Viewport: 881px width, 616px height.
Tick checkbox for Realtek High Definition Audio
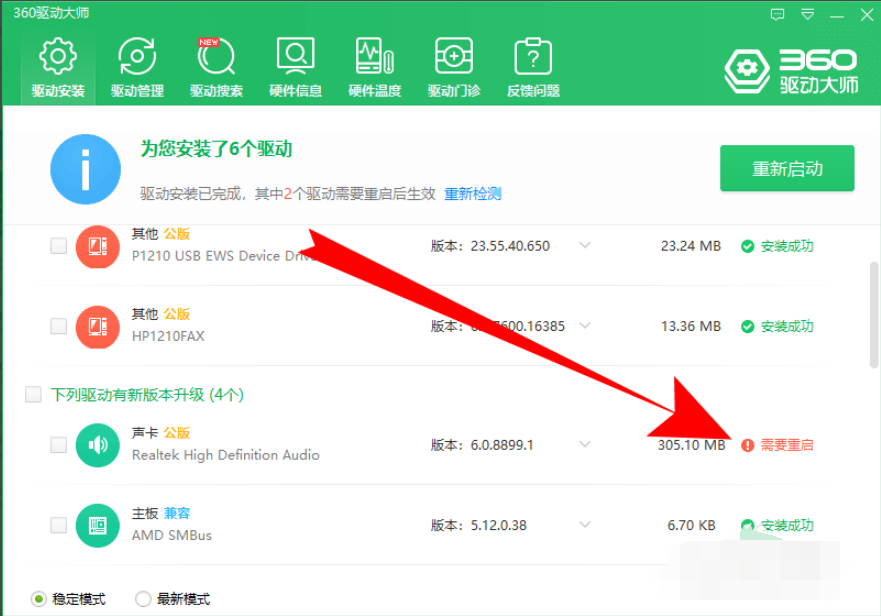(58, 445)
